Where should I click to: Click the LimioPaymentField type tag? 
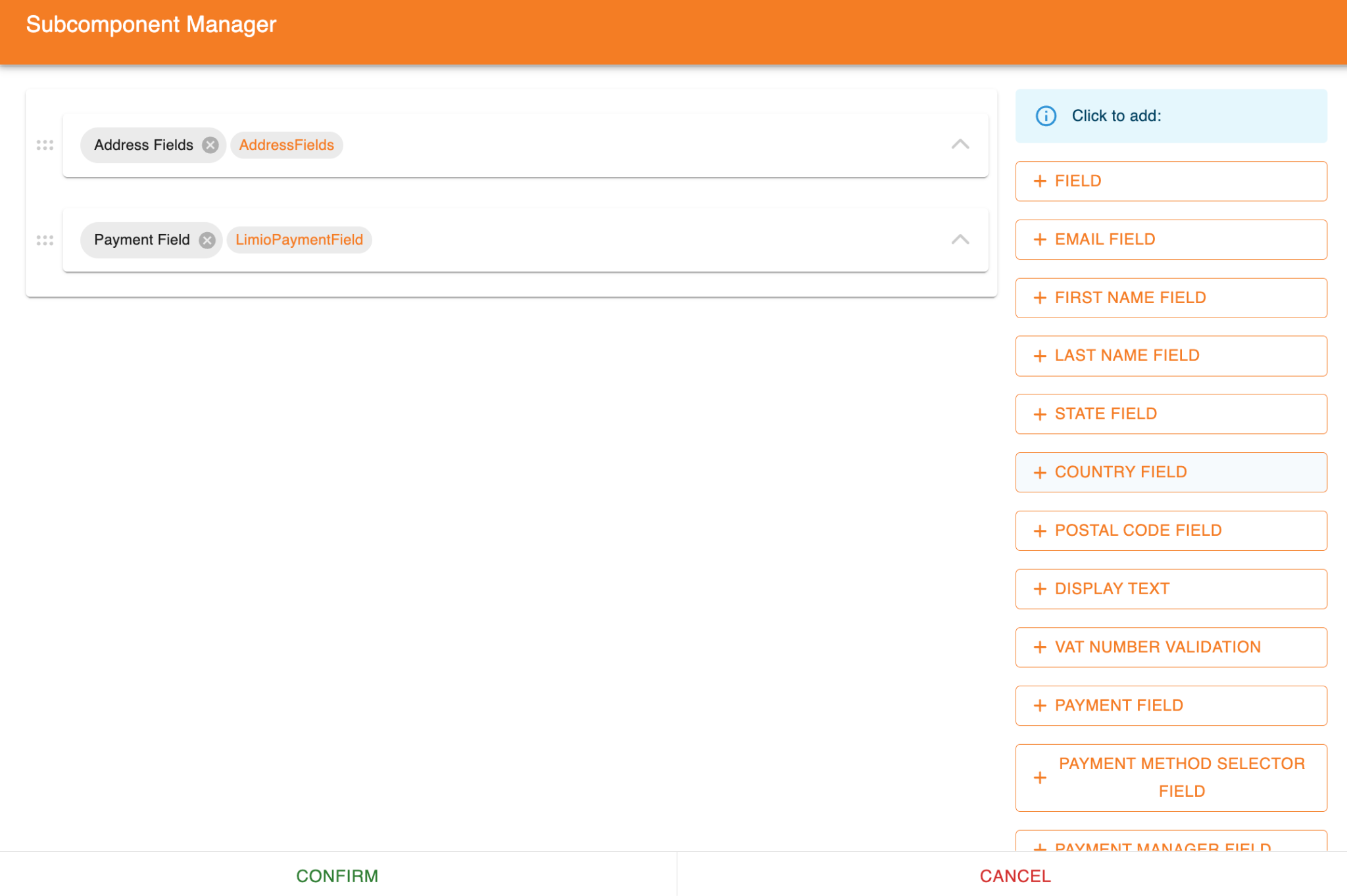[x=299, y=240]
